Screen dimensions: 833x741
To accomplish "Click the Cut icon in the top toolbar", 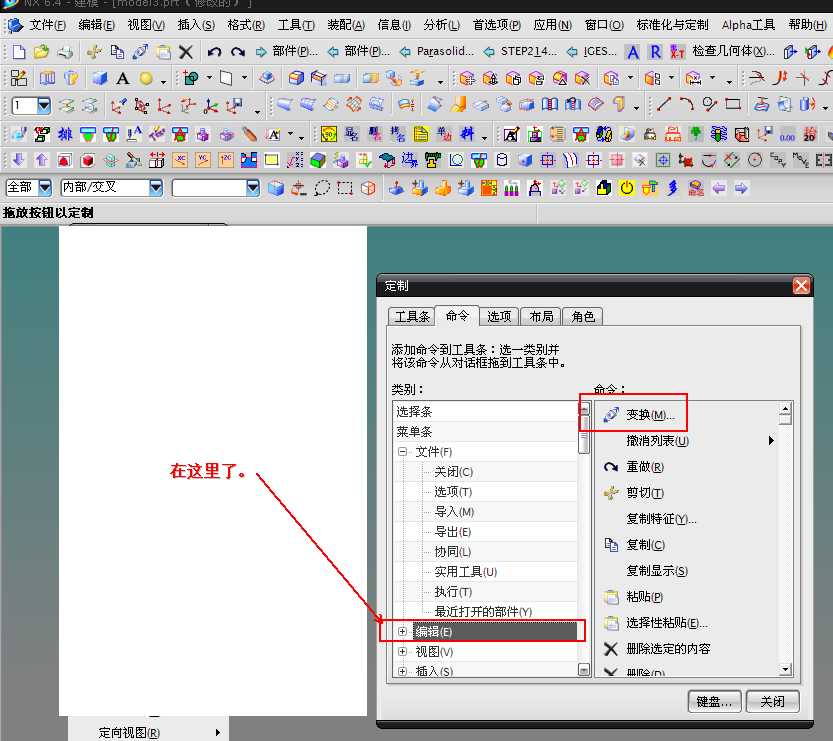I will coord(94,52).
